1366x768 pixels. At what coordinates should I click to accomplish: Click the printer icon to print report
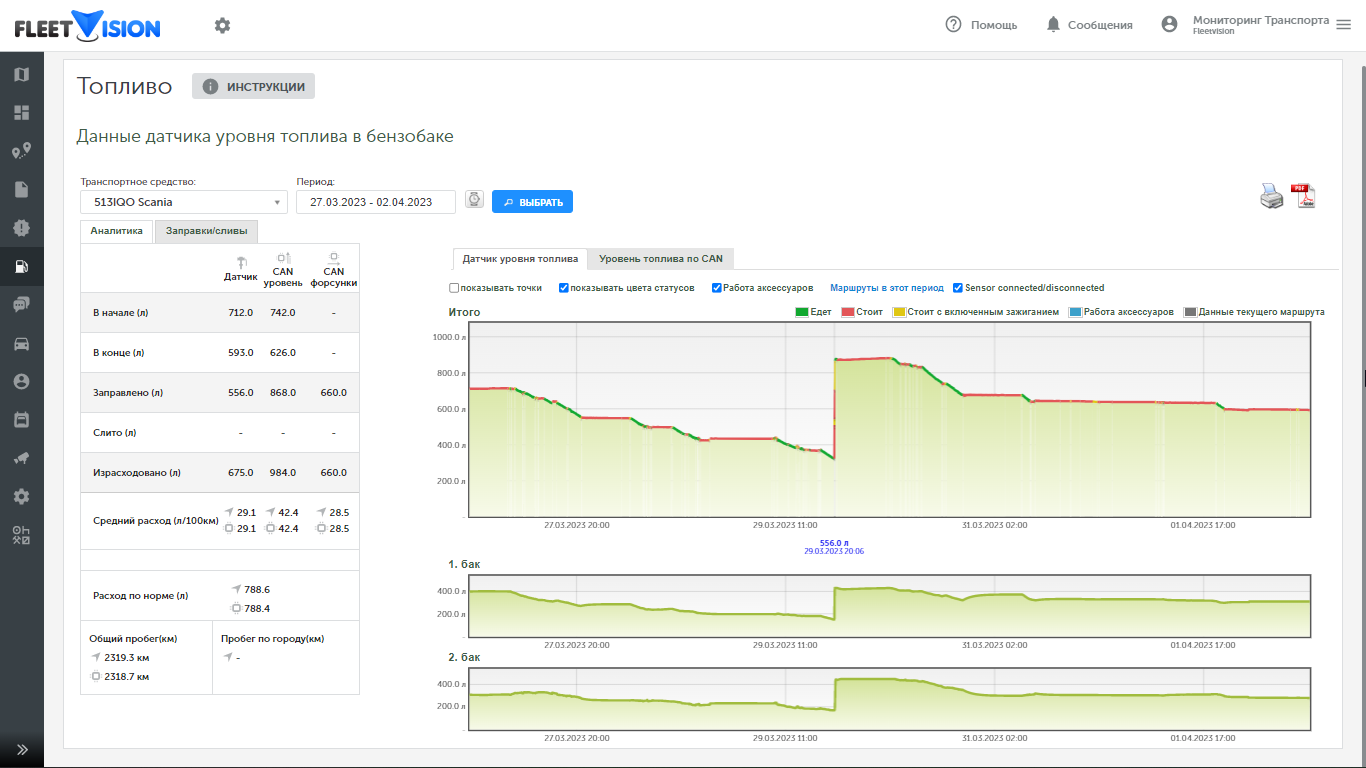click(1271, 196)
